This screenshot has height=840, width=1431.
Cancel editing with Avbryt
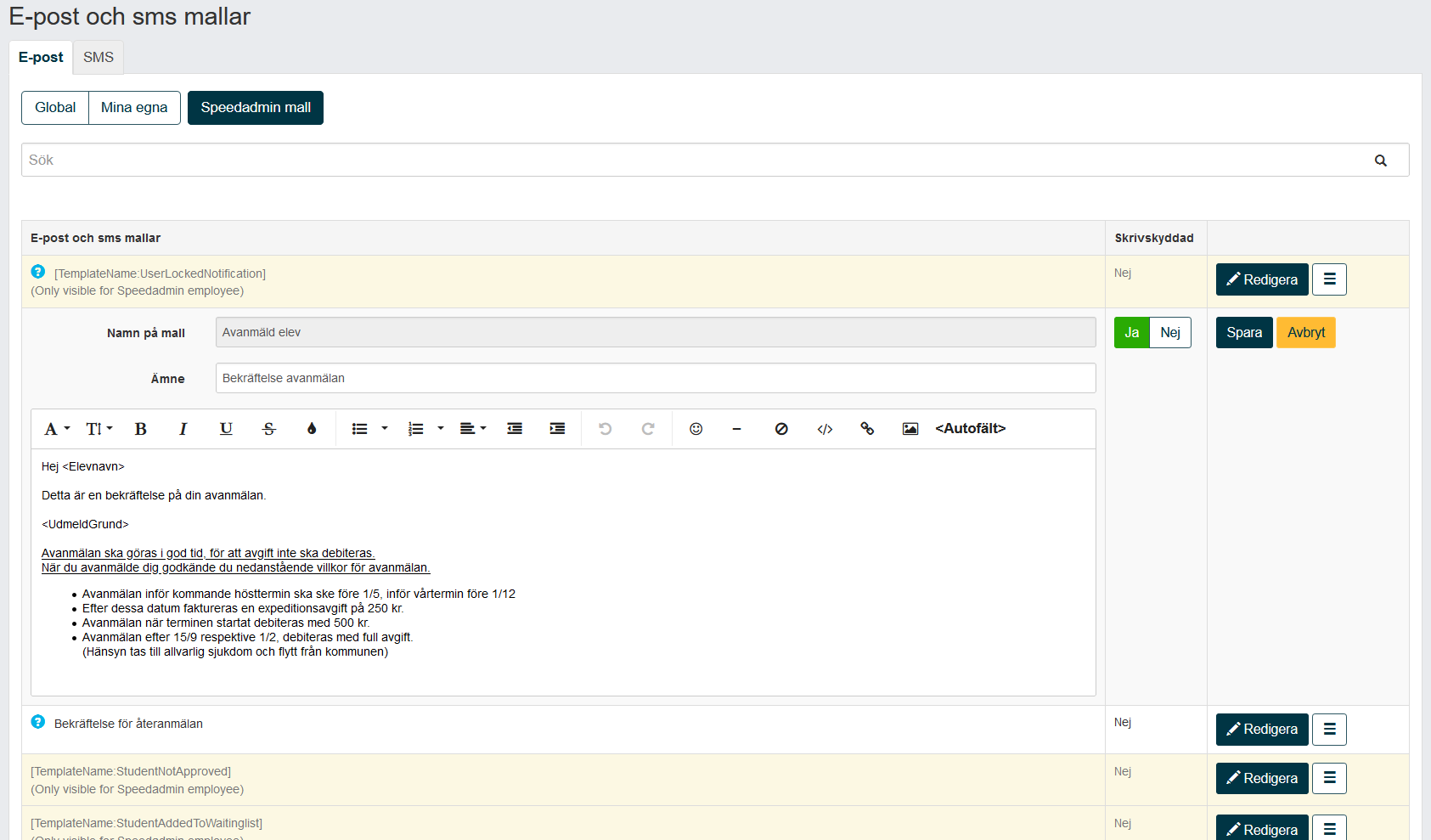point(1306,333)
